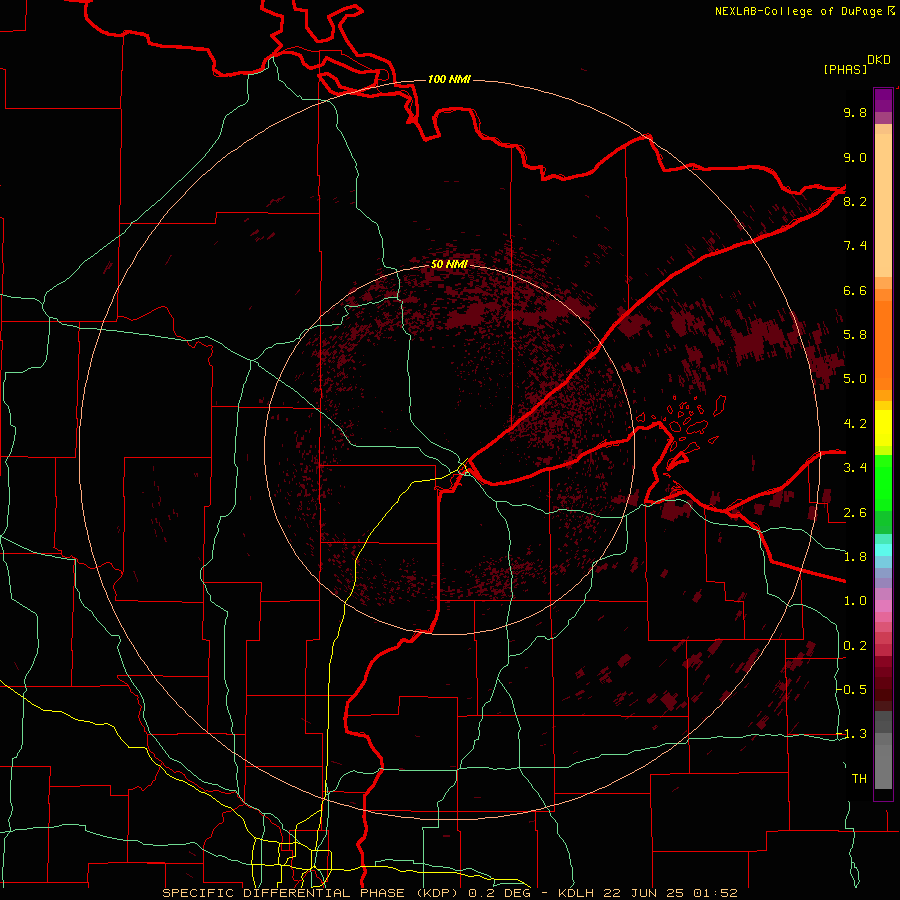Image resolution: width=900 pixels, height=900 pixels.
Task: Click the 5.8 scale value
Action: point(855,335)
